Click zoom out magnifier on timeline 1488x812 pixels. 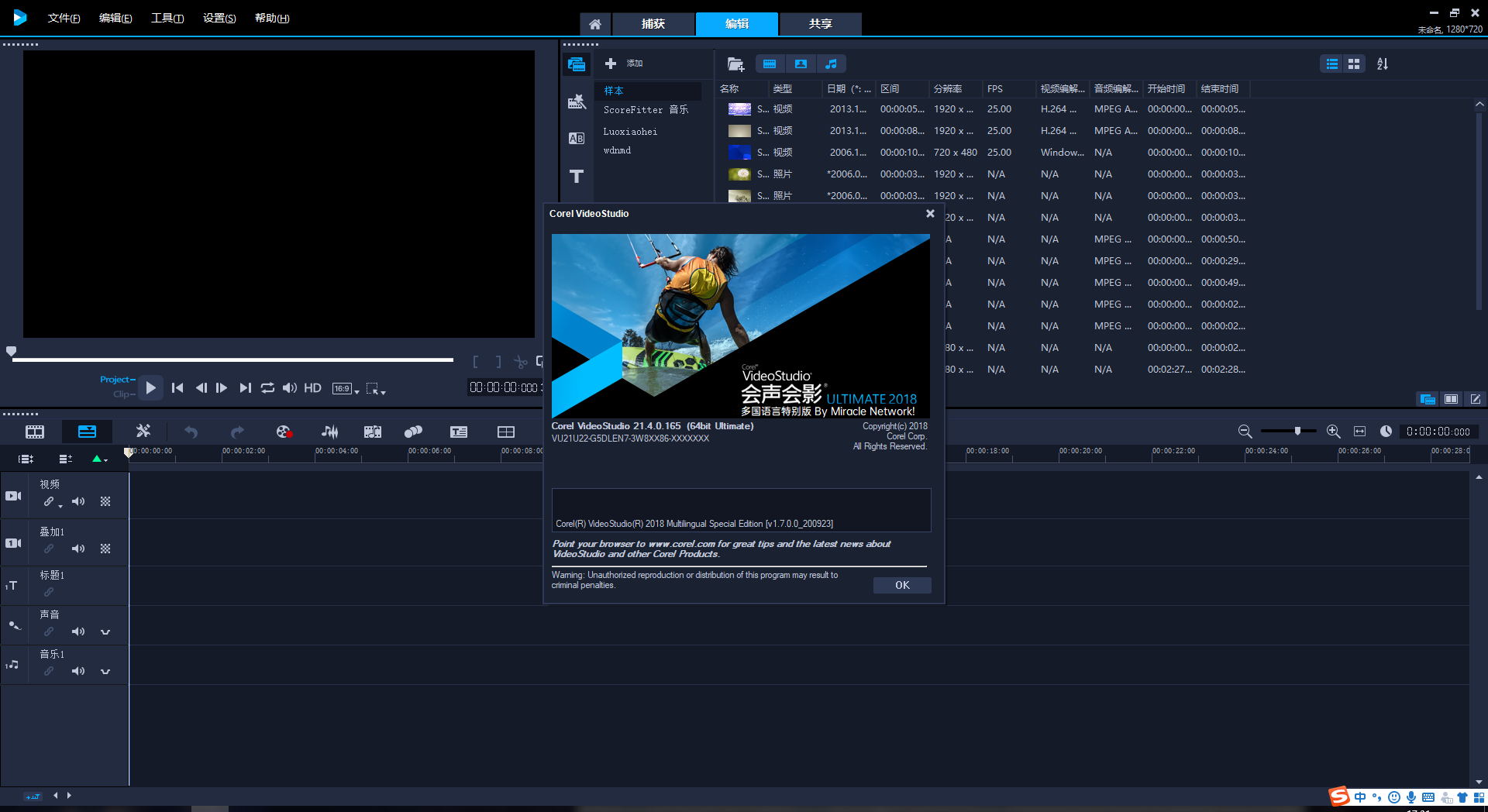click(1245, 432)
